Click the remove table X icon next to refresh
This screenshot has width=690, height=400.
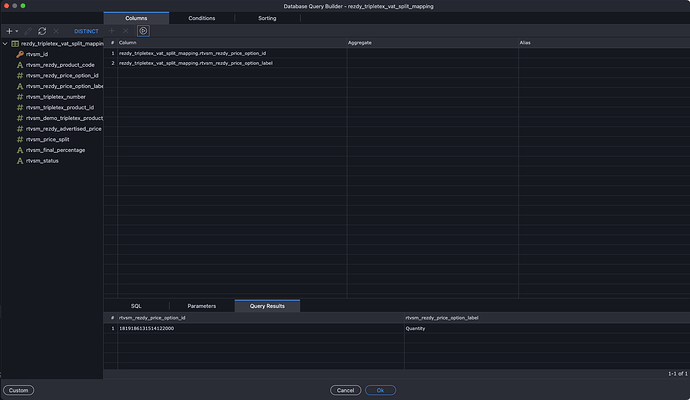(x=56, y=31)
